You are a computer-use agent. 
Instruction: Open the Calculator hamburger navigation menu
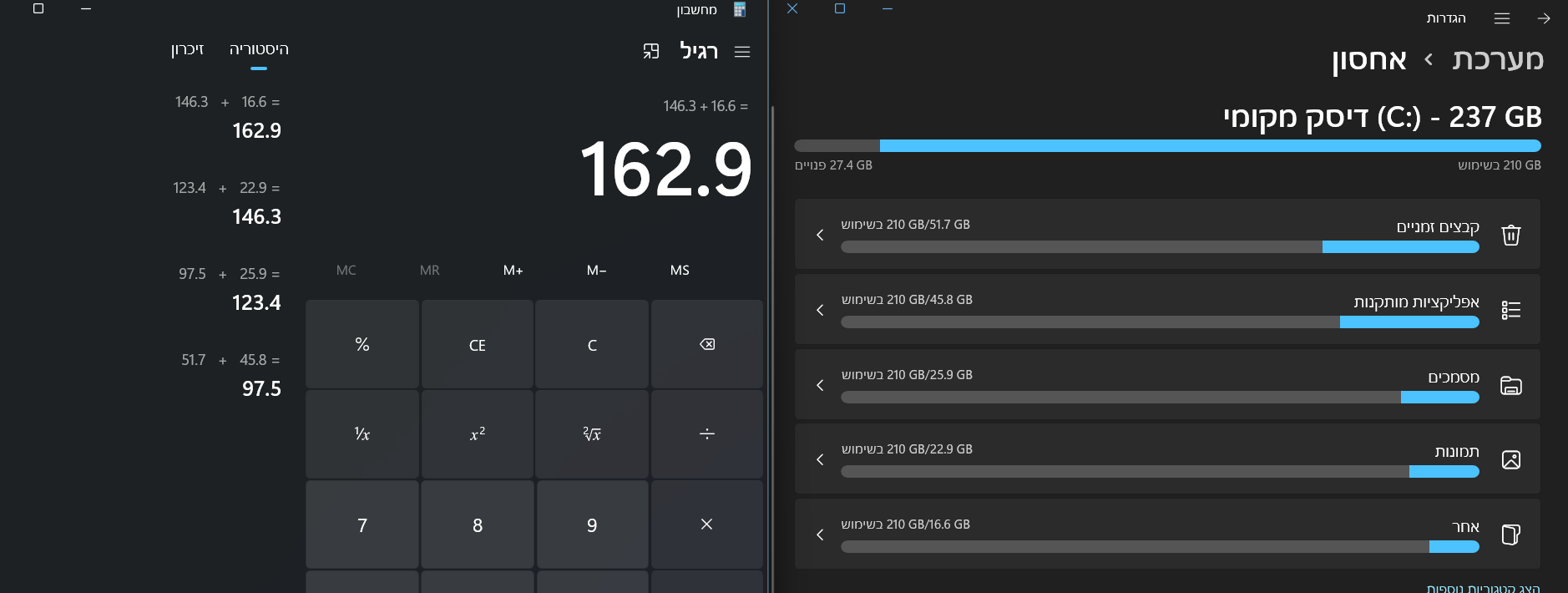[x=742, y=52]
